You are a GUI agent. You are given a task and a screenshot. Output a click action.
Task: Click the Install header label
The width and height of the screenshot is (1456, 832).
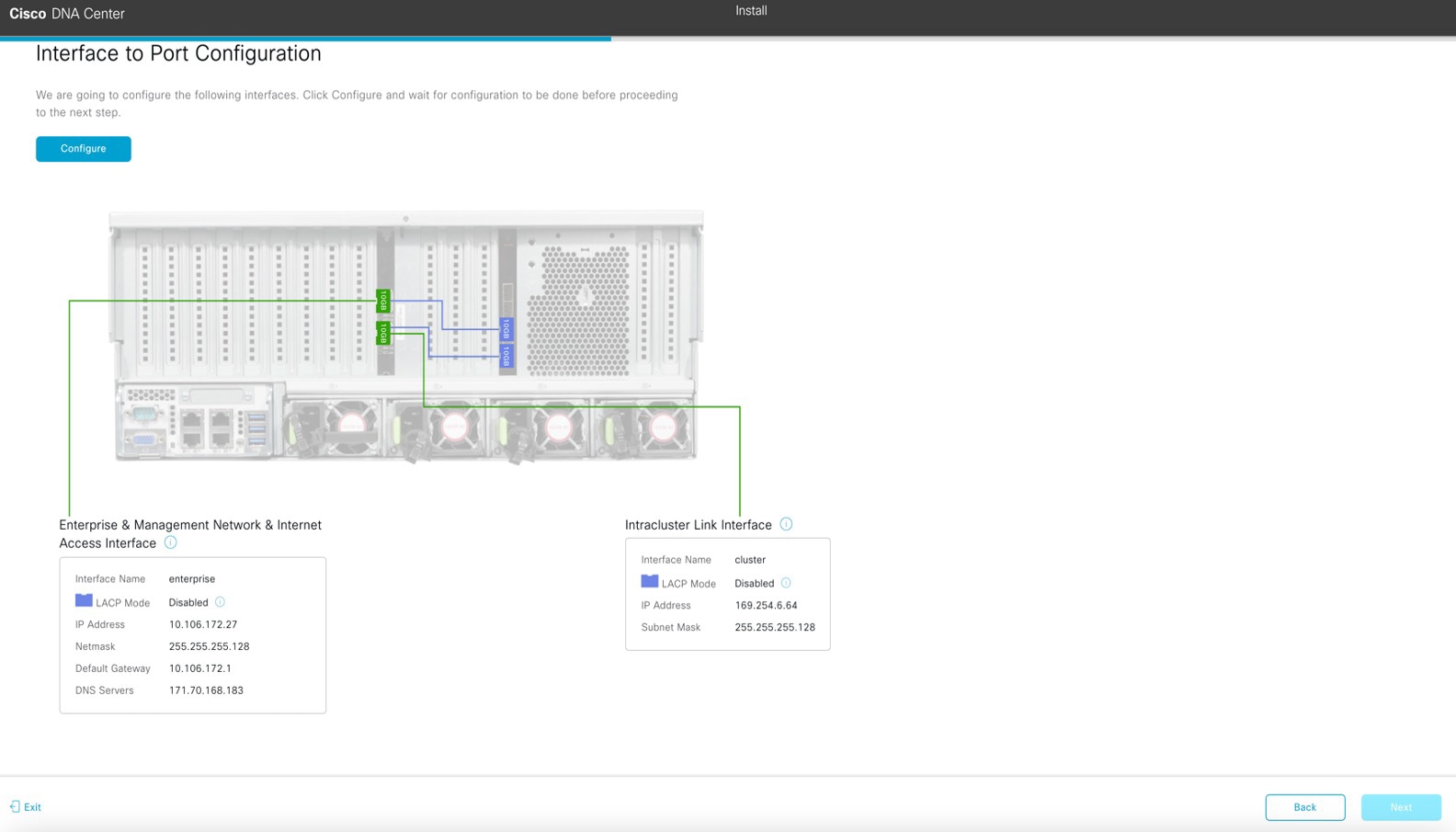click(x=751, y=11)
